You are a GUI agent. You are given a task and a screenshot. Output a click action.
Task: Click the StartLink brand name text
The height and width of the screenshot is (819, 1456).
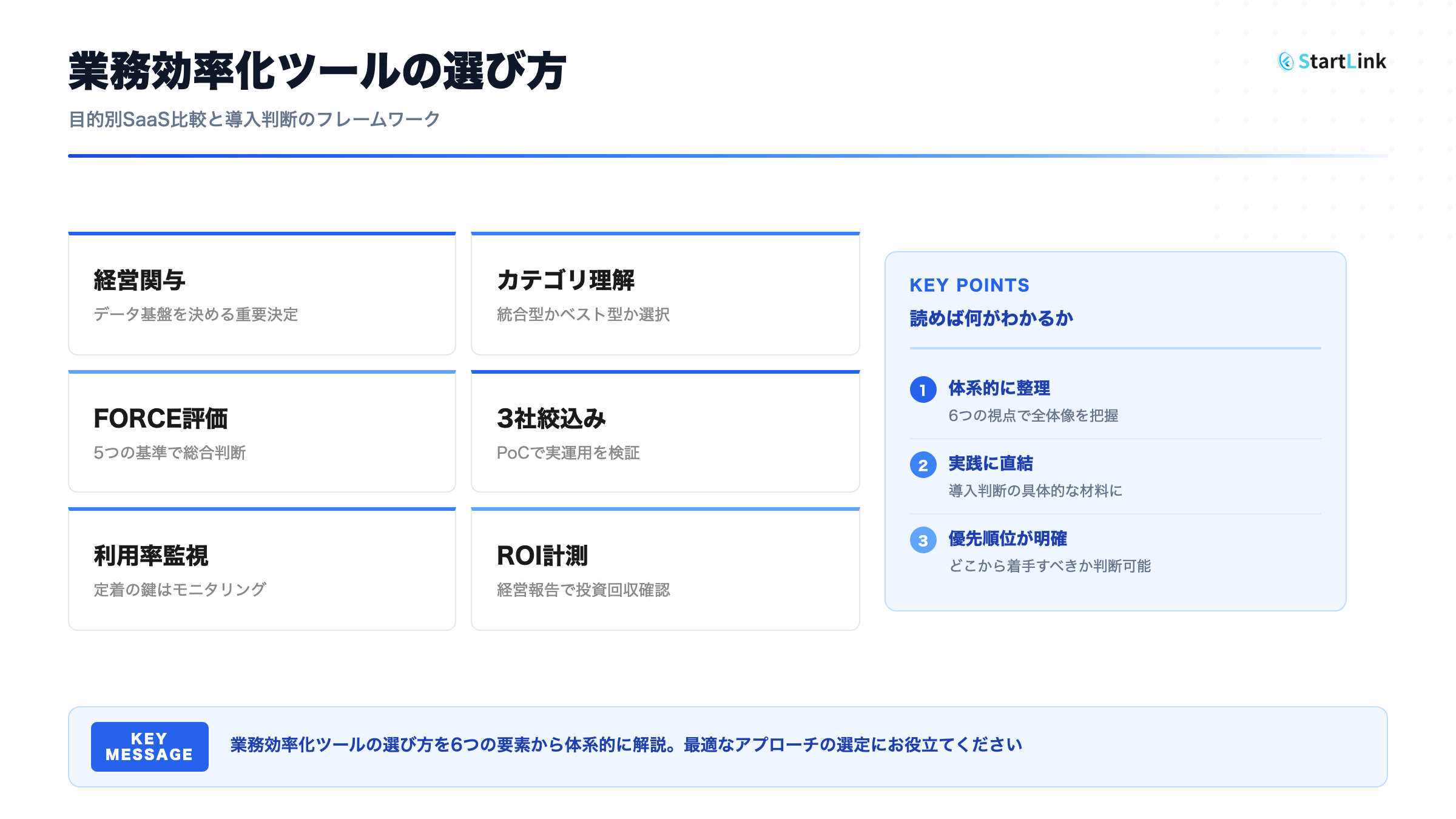click(1342, 61)
